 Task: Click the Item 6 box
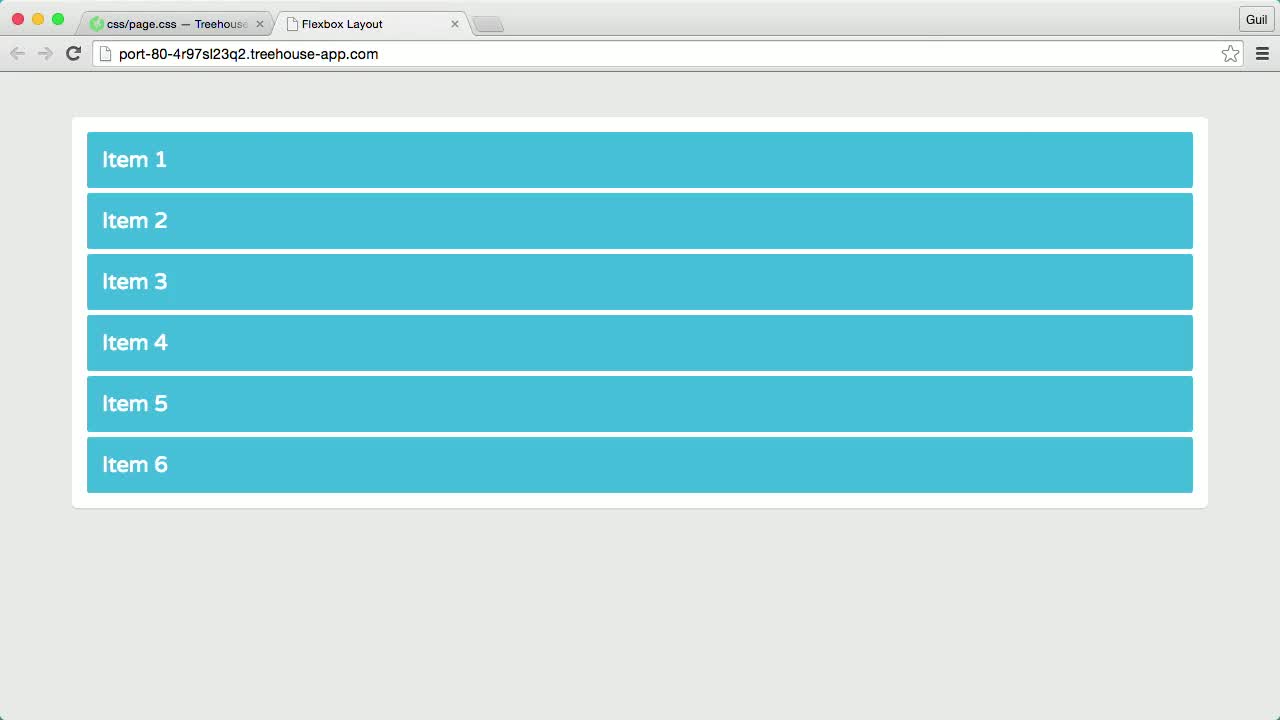pyautogui.click(x=640, y=465)
